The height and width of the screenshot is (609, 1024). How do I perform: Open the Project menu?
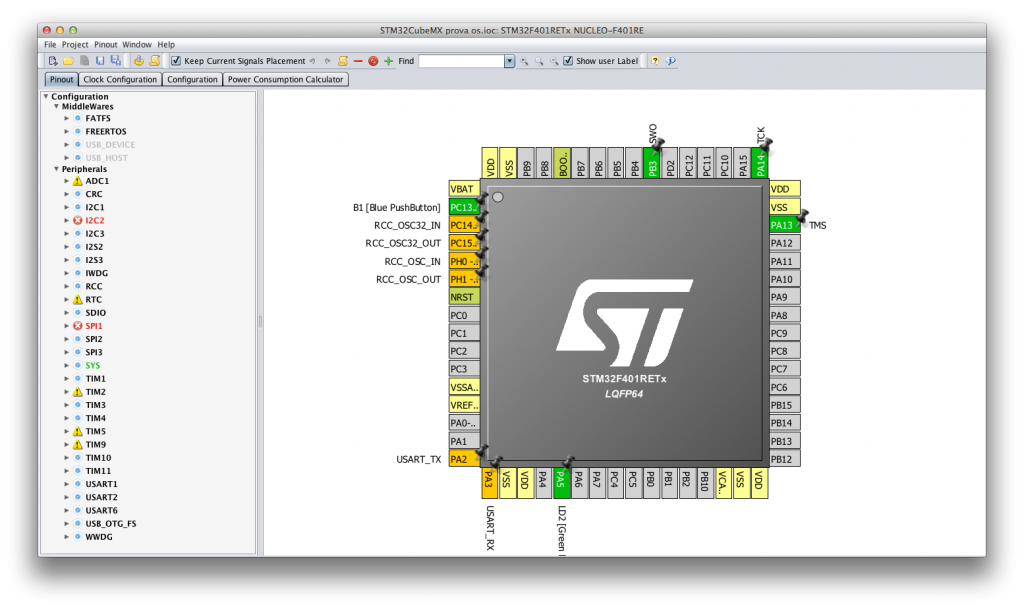point(75,44)
